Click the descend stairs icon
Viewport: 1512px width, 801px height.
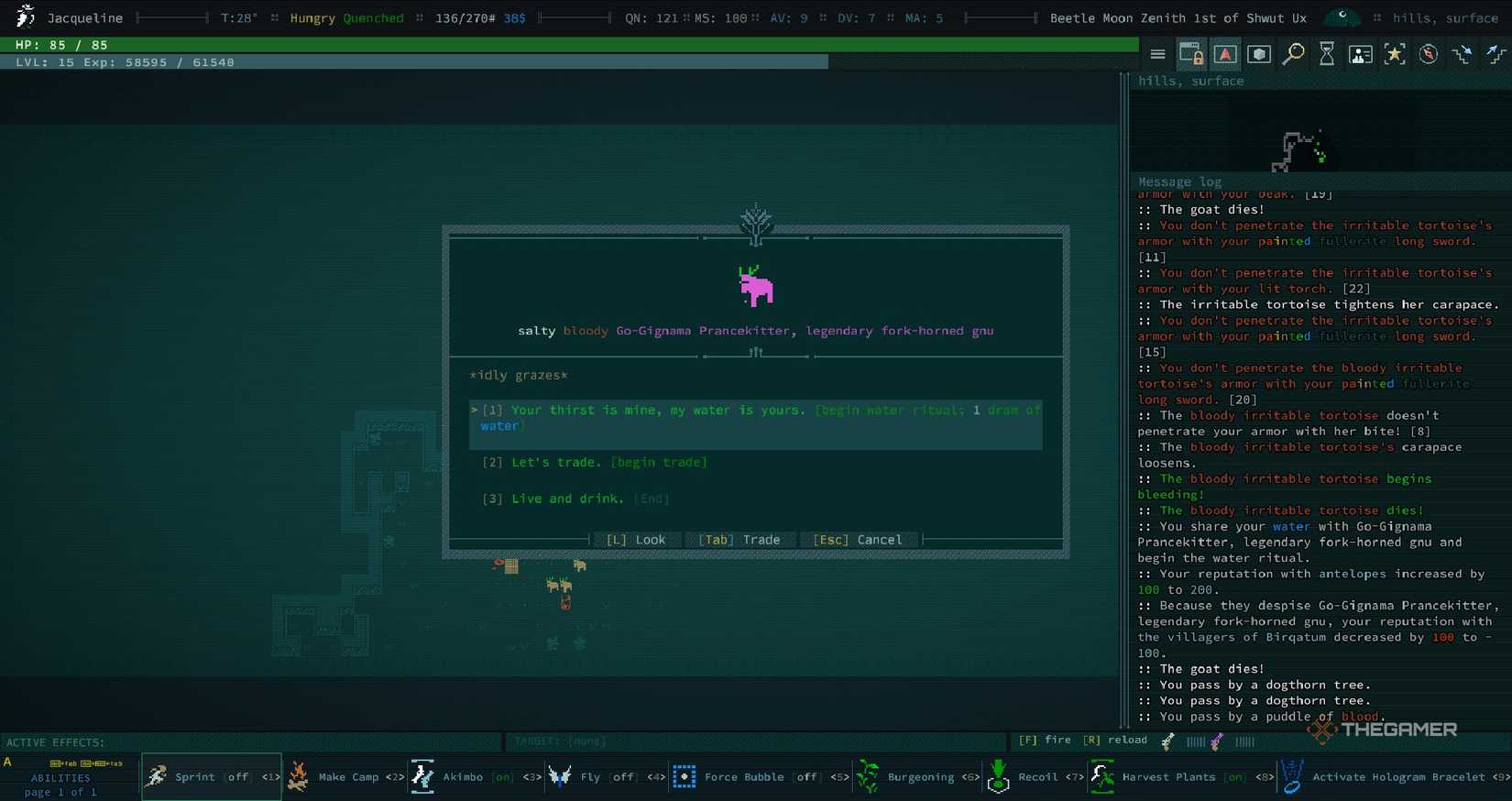pyautogui.click(x=1463, y=54)
